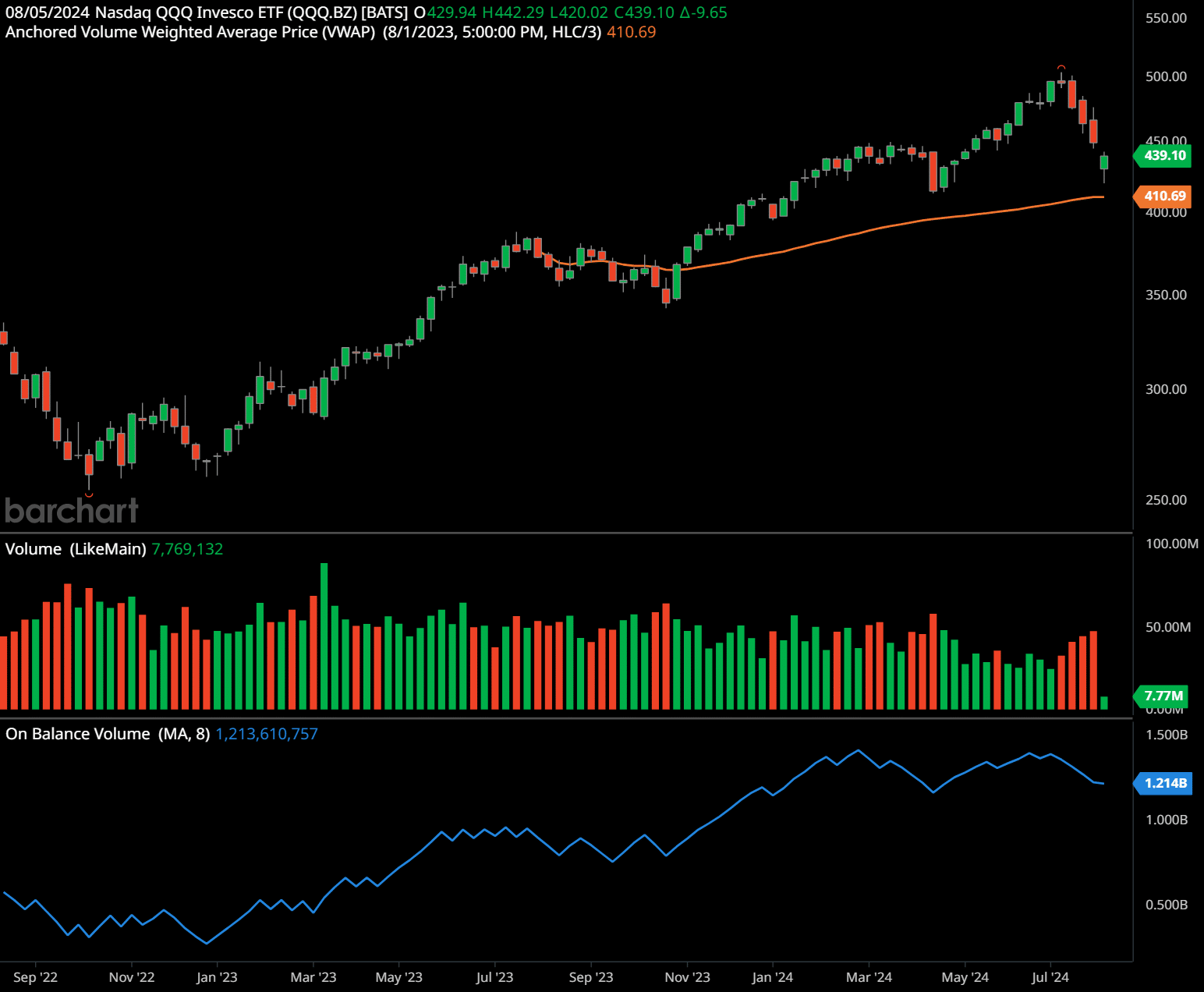Click the 500.00 price axis label
The image size is (1204, 992).
(x=1166, y=76)
